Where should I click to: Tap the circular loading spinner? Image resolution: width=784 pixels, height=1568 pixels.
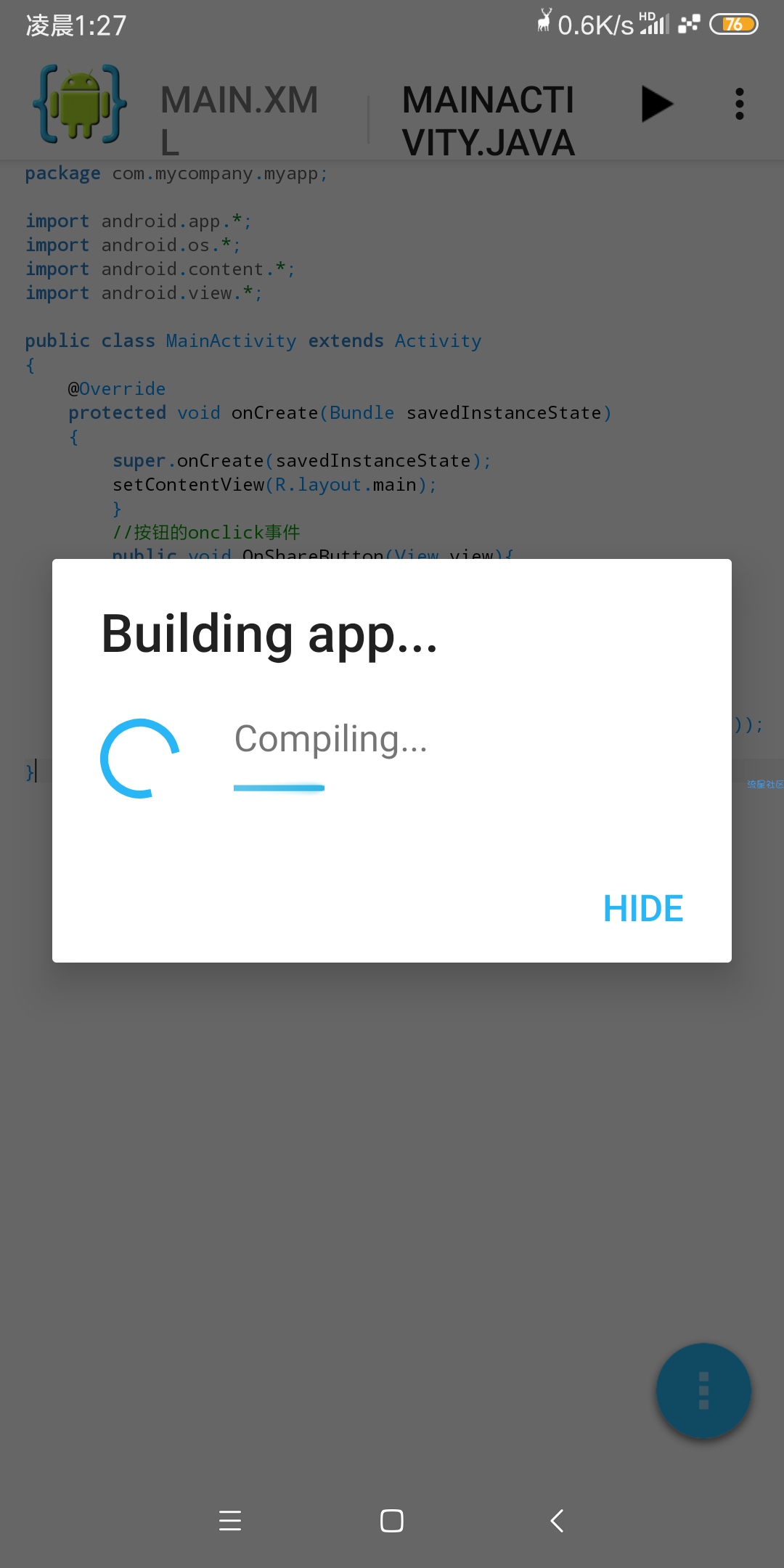139,759
